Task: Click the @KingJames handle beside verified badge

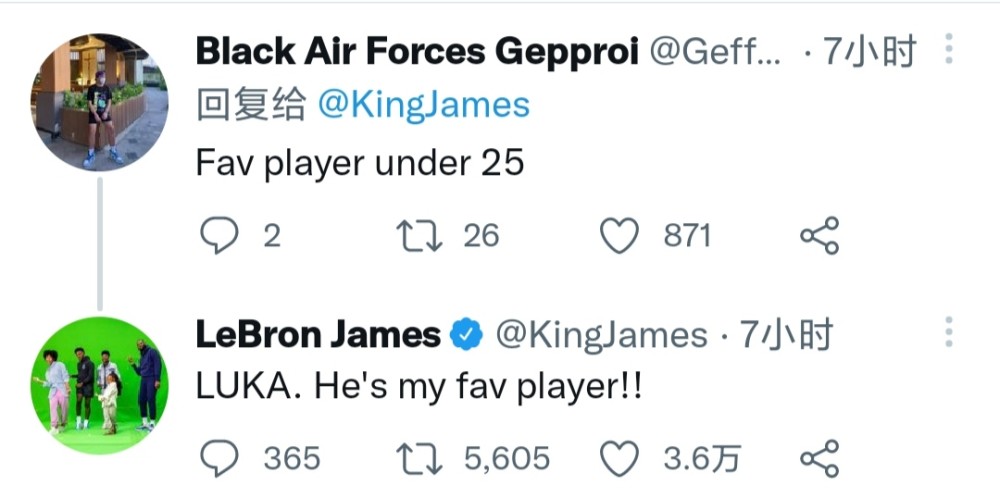Action: coord(601,335)
